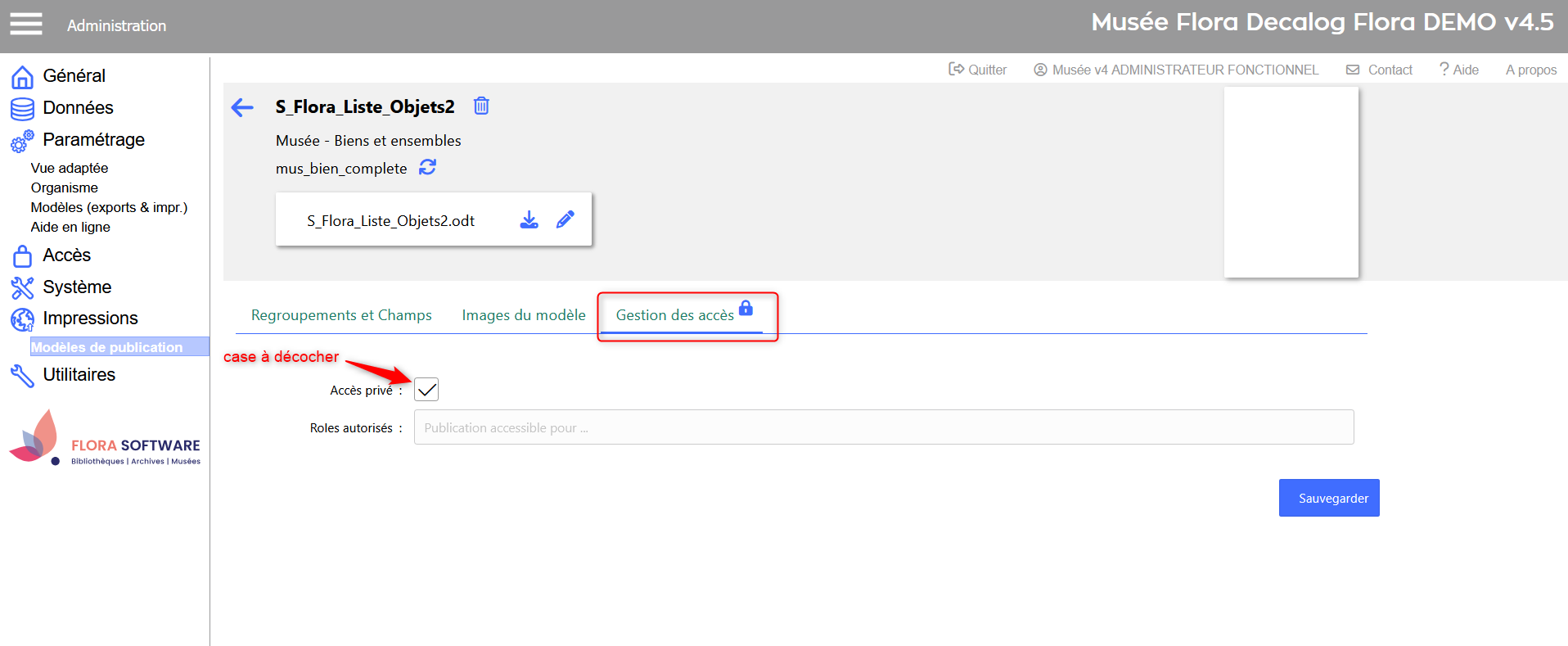Switch to Regroupements et Champs tab
Image resolution: width=1568 pixels, height=646 pixels.
341,315
